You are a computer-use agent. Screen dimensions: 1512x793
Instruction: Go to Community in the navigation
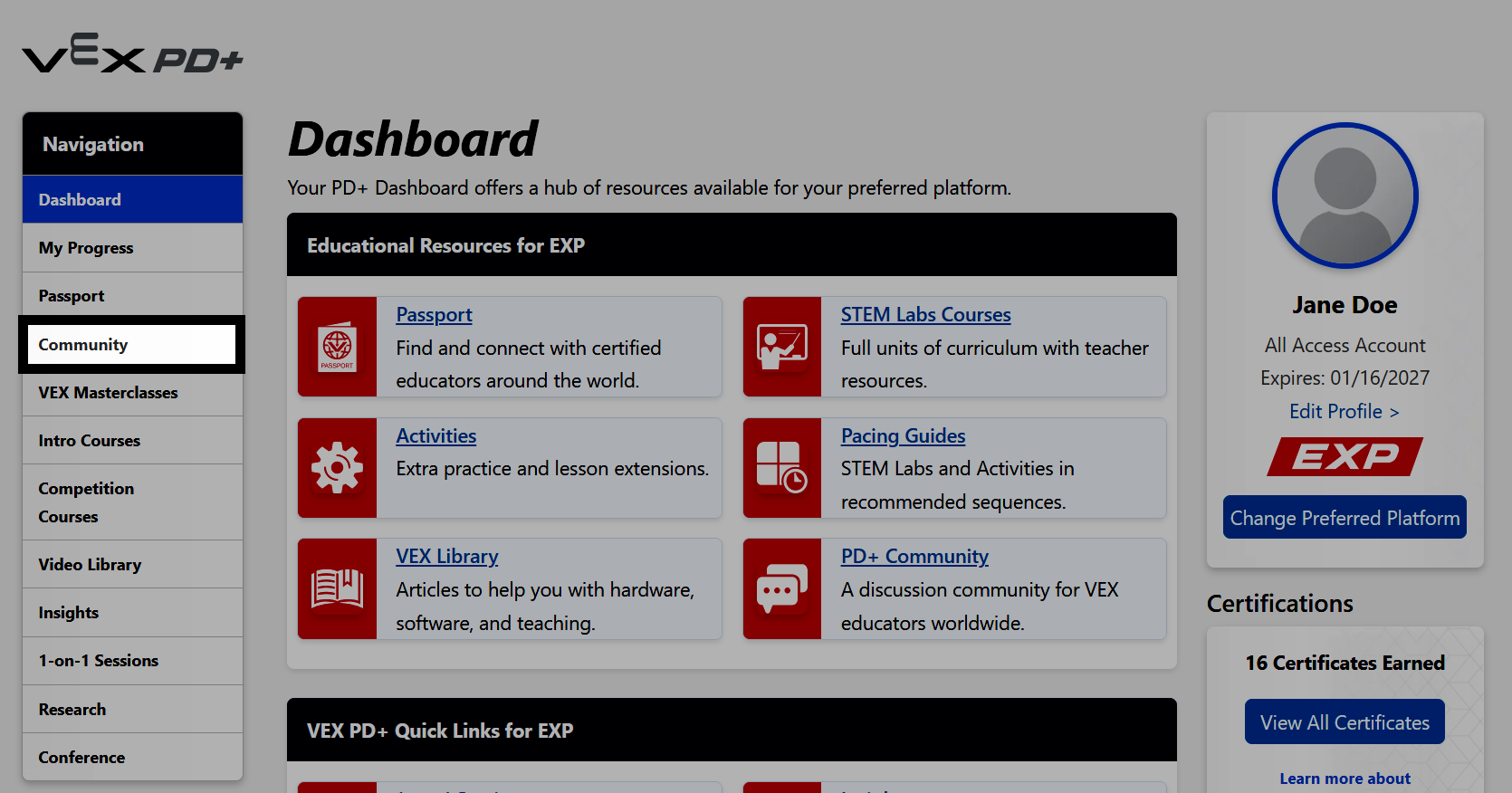(x=132, y=345)
